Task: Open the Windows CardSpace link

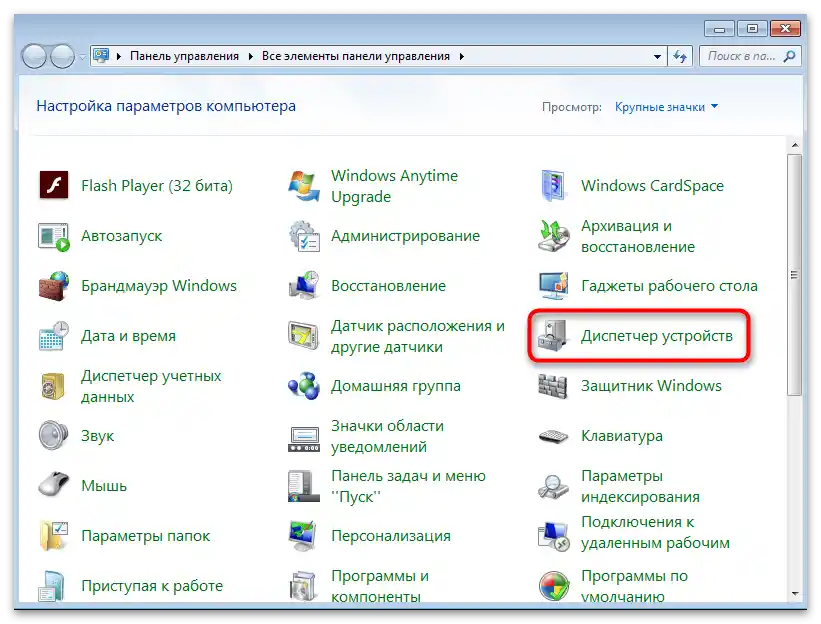Action: 652,186
